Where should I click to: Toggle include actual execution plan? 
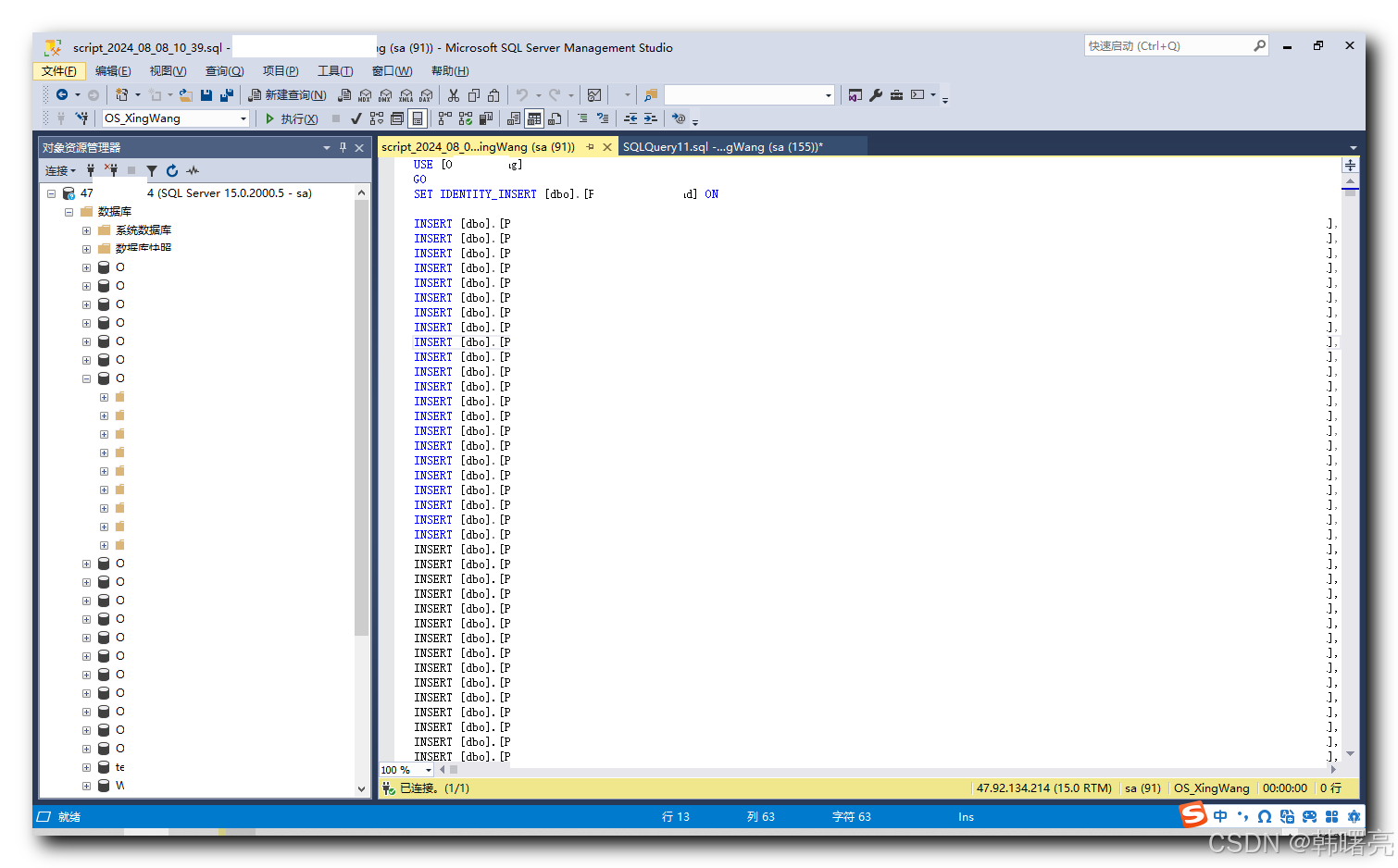coord(445,118)
